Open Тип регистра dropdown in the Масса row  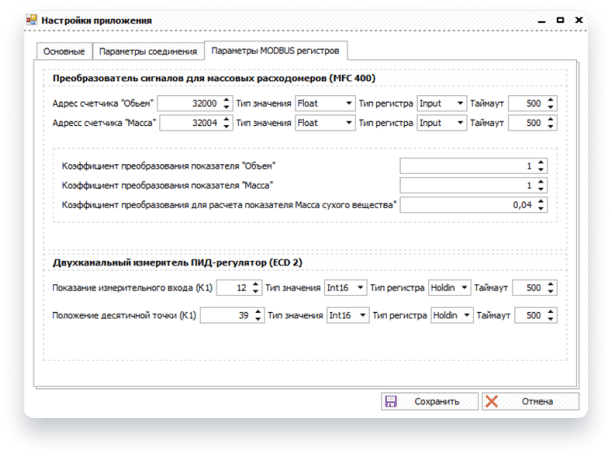tap(442, 123)
